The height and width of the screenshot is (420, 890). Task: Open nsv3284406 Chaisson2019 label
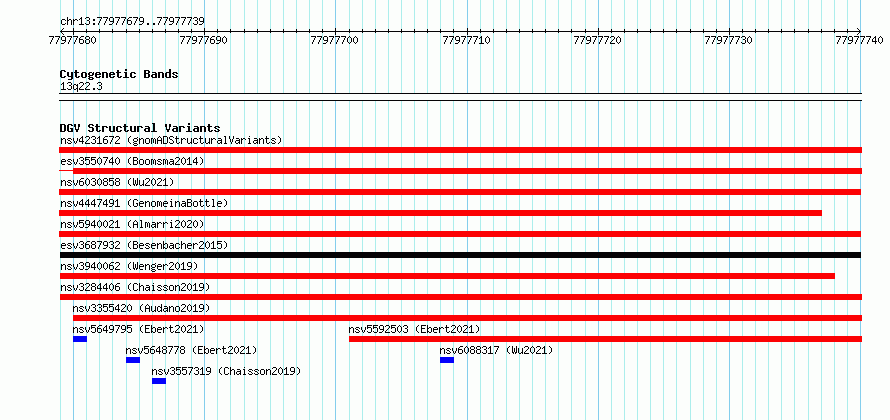pyautogui.click(x=135, y=287)
